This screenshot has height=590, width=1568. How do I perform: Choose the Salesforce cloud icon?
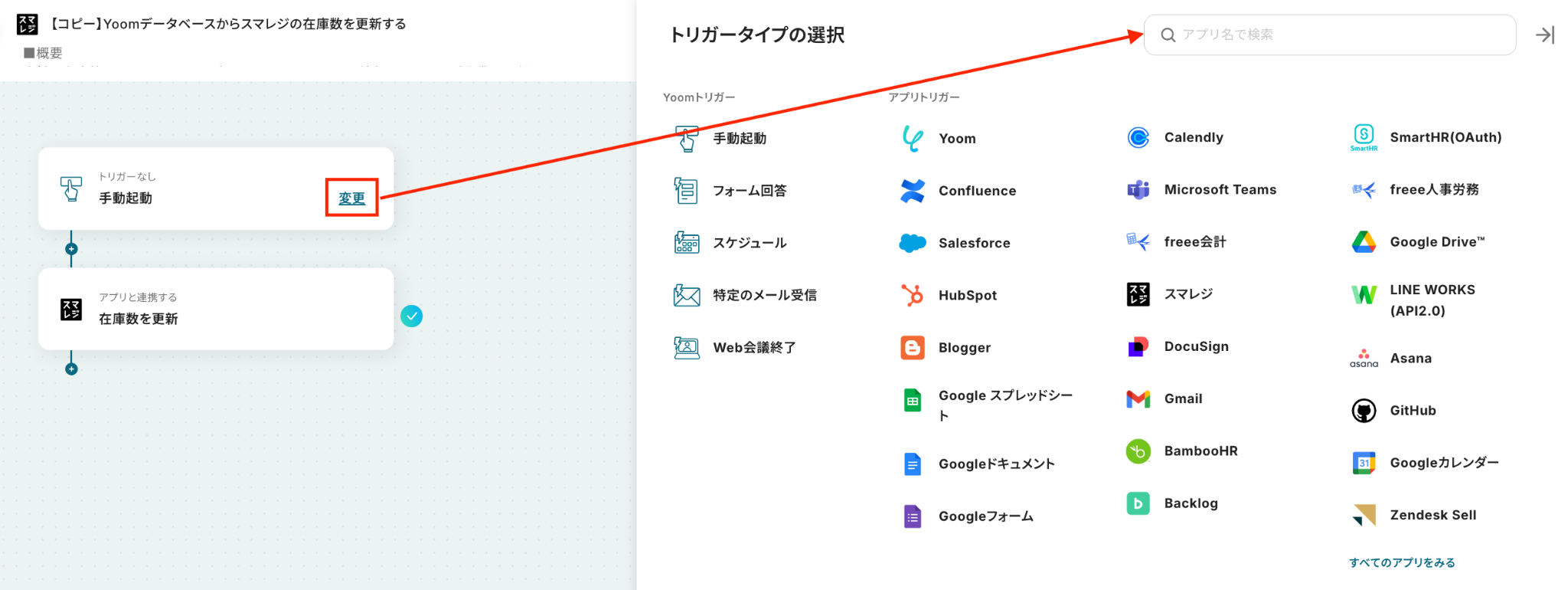(x=912, y=243)
